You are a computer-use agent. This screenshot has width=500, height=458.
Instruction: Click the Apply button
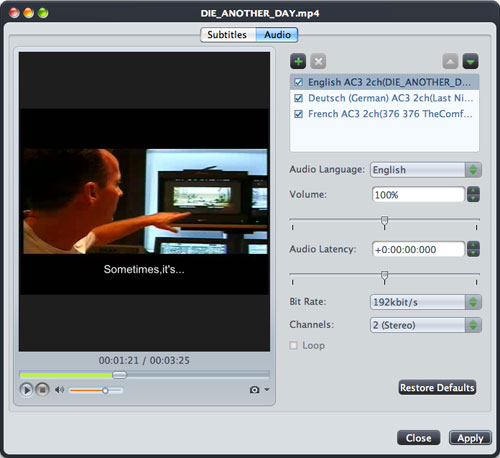tap(470, 438)
